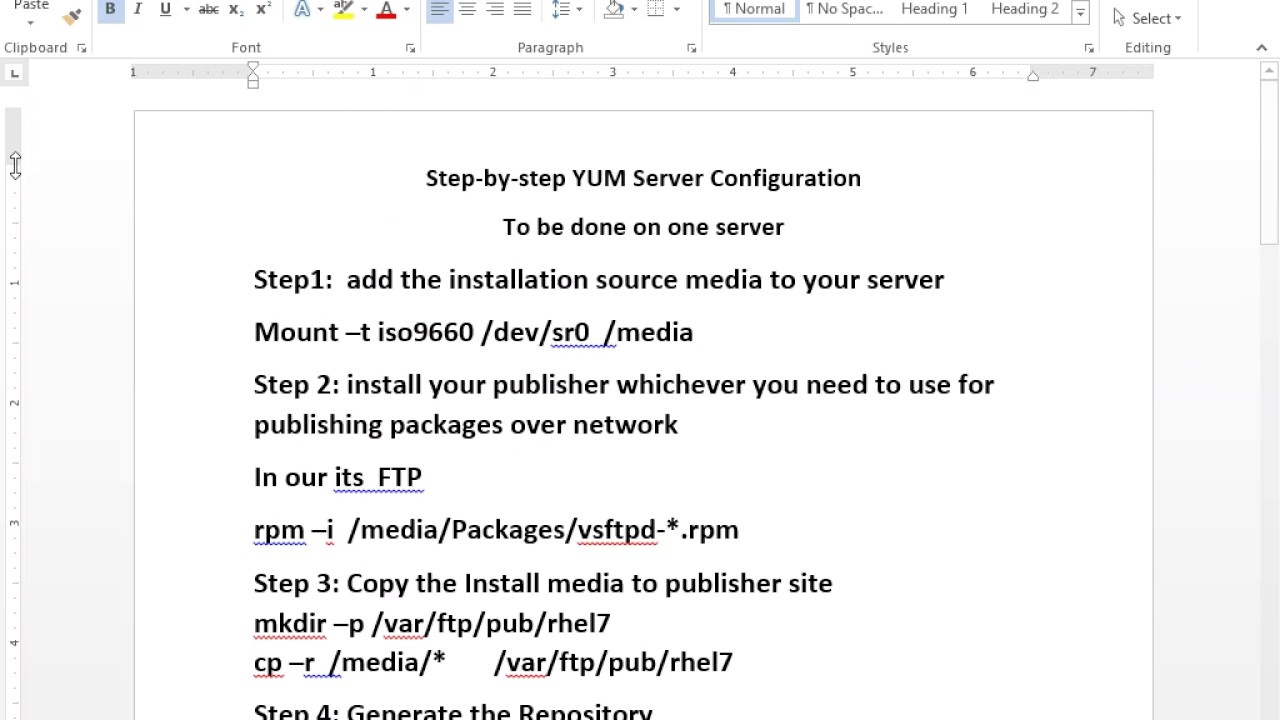Justify the paragraph text
This screenshot has width=1280, height=720.
(x=522, y=10)
